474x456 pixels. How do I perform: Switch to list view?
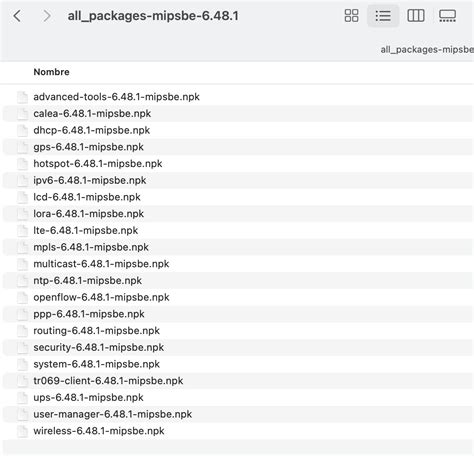coord(383,16)
